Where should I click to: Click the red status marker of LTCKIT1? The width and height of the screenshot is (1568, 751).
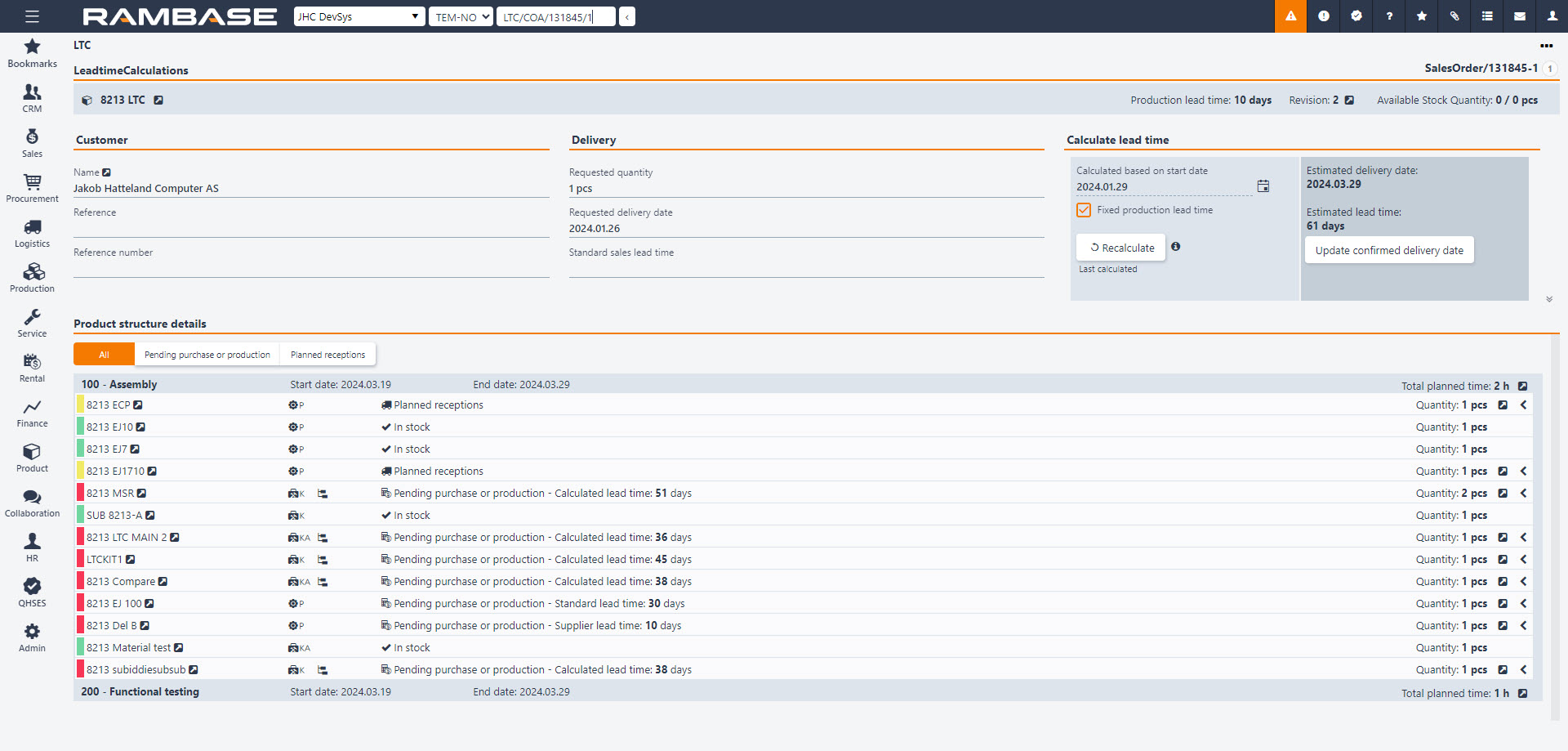[x=80, y=560]
